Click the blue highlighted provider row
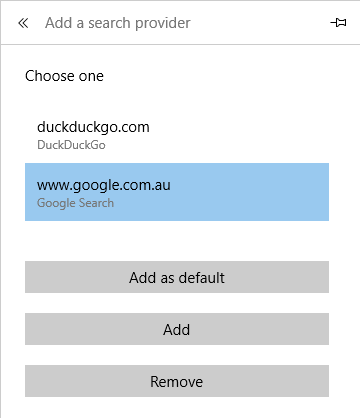Screen dimensions: 360x418 (x=177, y=192)
